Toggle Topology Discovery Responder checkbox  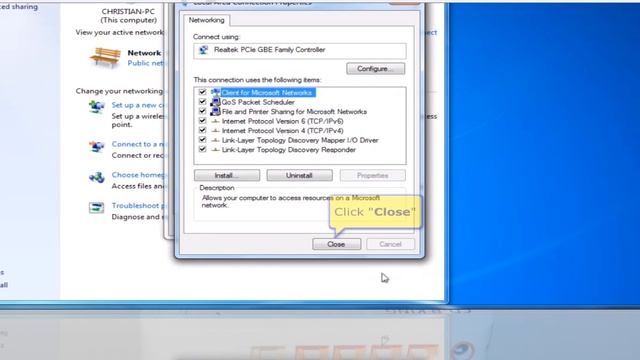point(202,149)
